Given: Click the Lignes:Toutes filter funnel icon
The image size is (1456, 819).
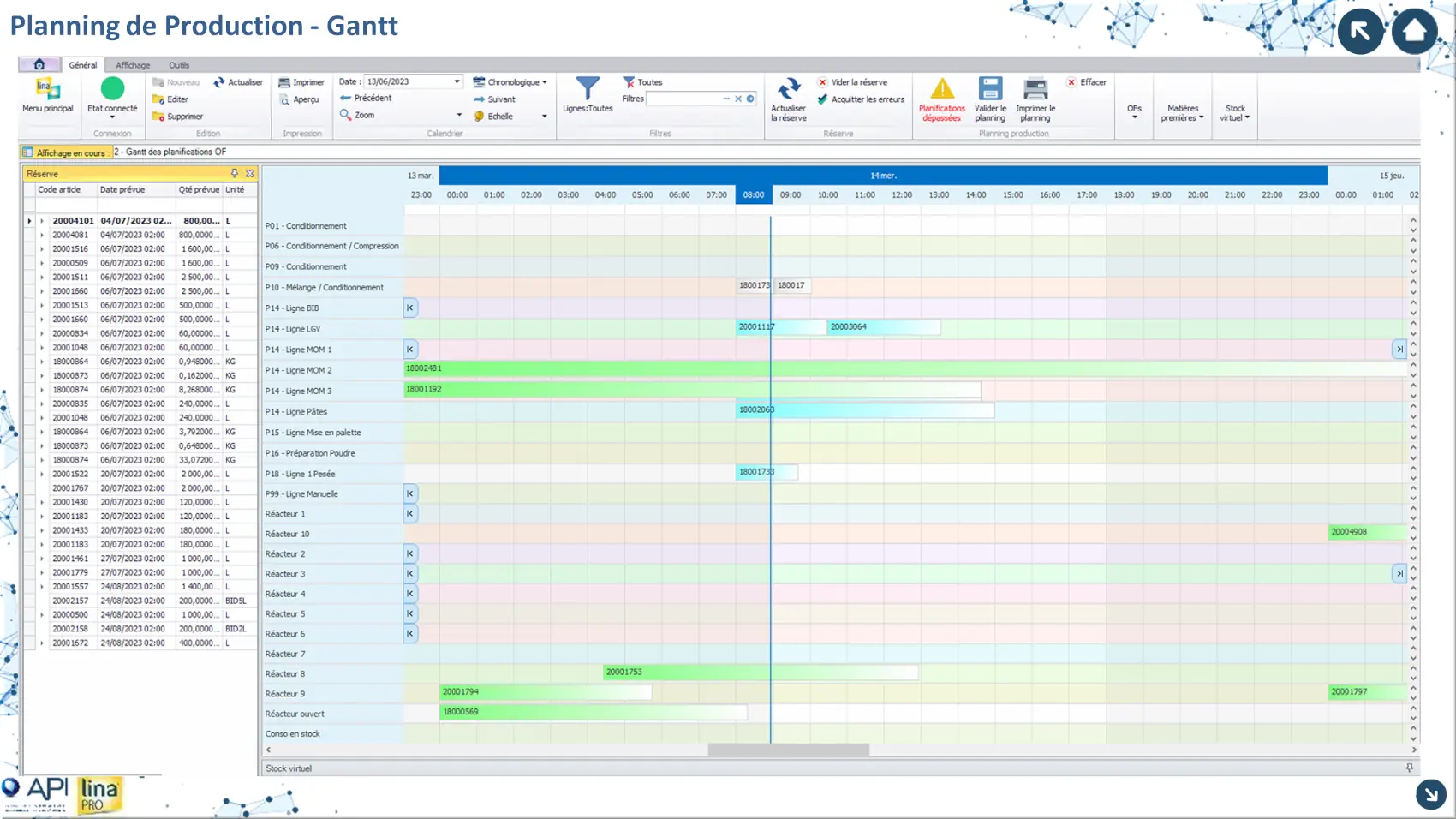Looking at the screenshot, I should coord(588,89).
